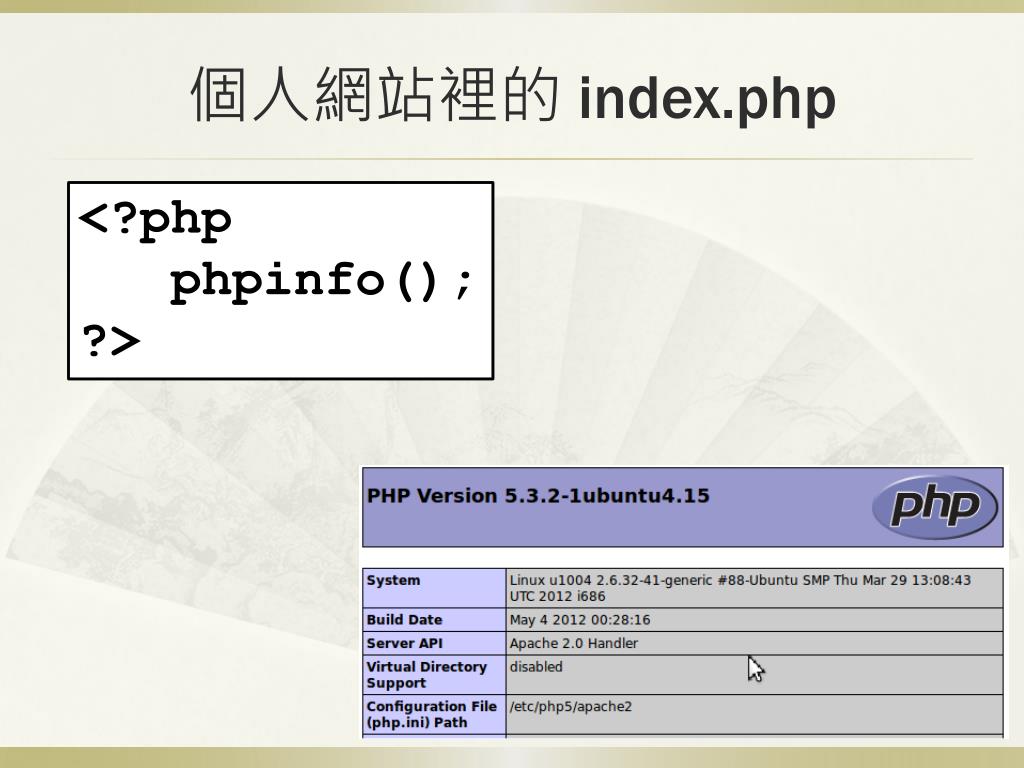The height and width of the screenshot is (768, 1024).
Task: Click the phpinfo(); code line
Action: [x=320, y=281]
